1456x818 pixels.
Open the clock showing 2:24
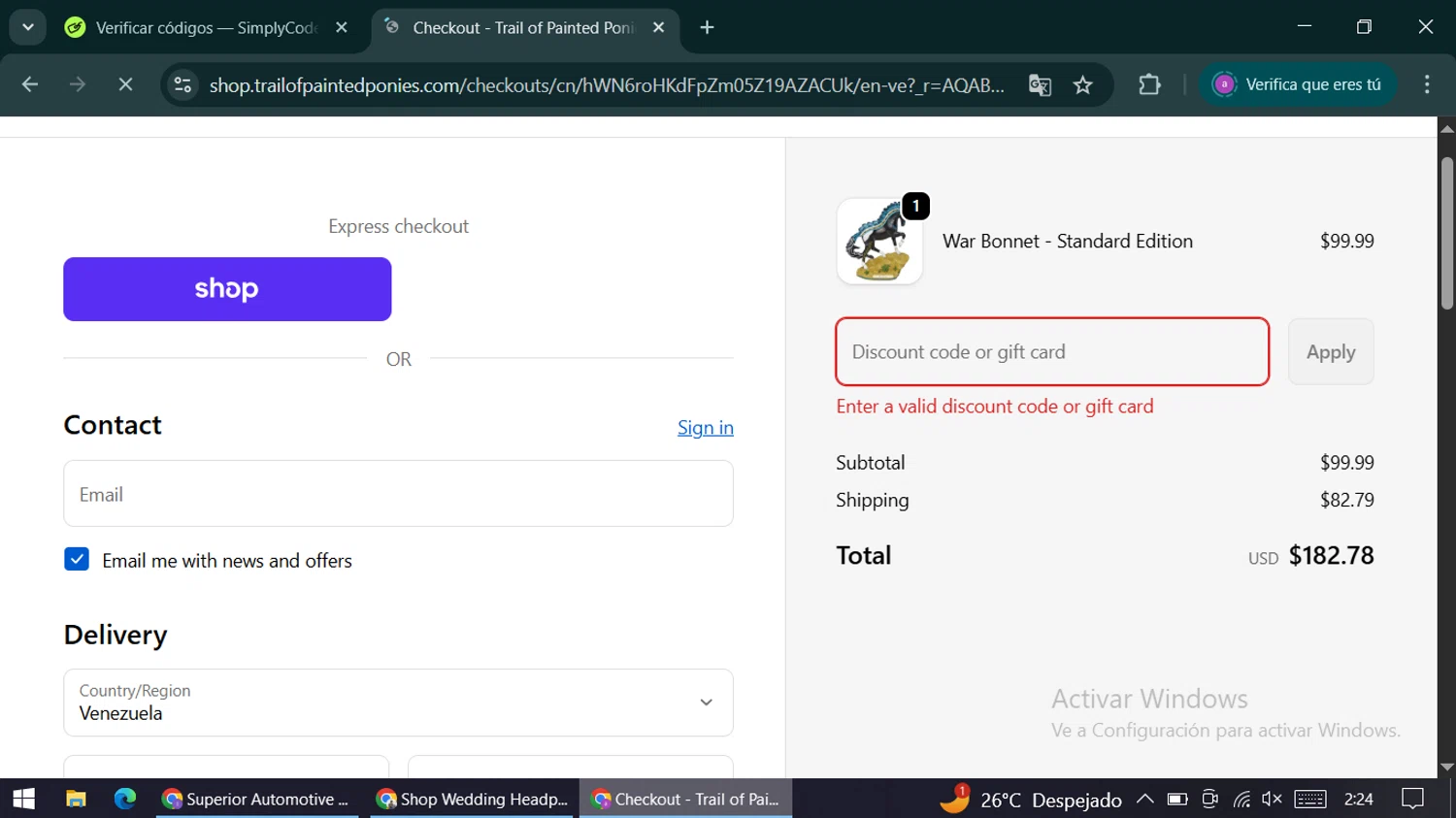(x=1359, y=799)
